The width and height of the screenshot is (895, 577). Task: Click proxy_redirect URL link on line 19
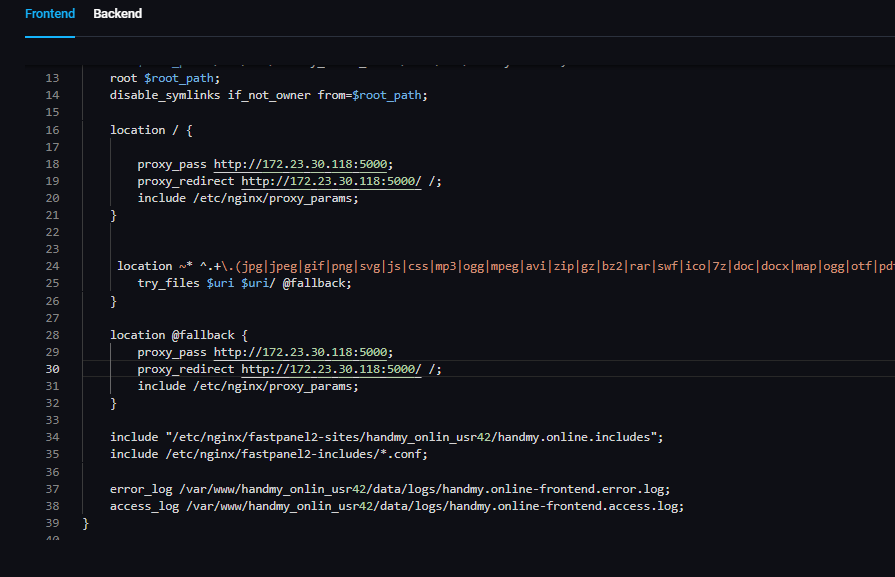(331, 181)
